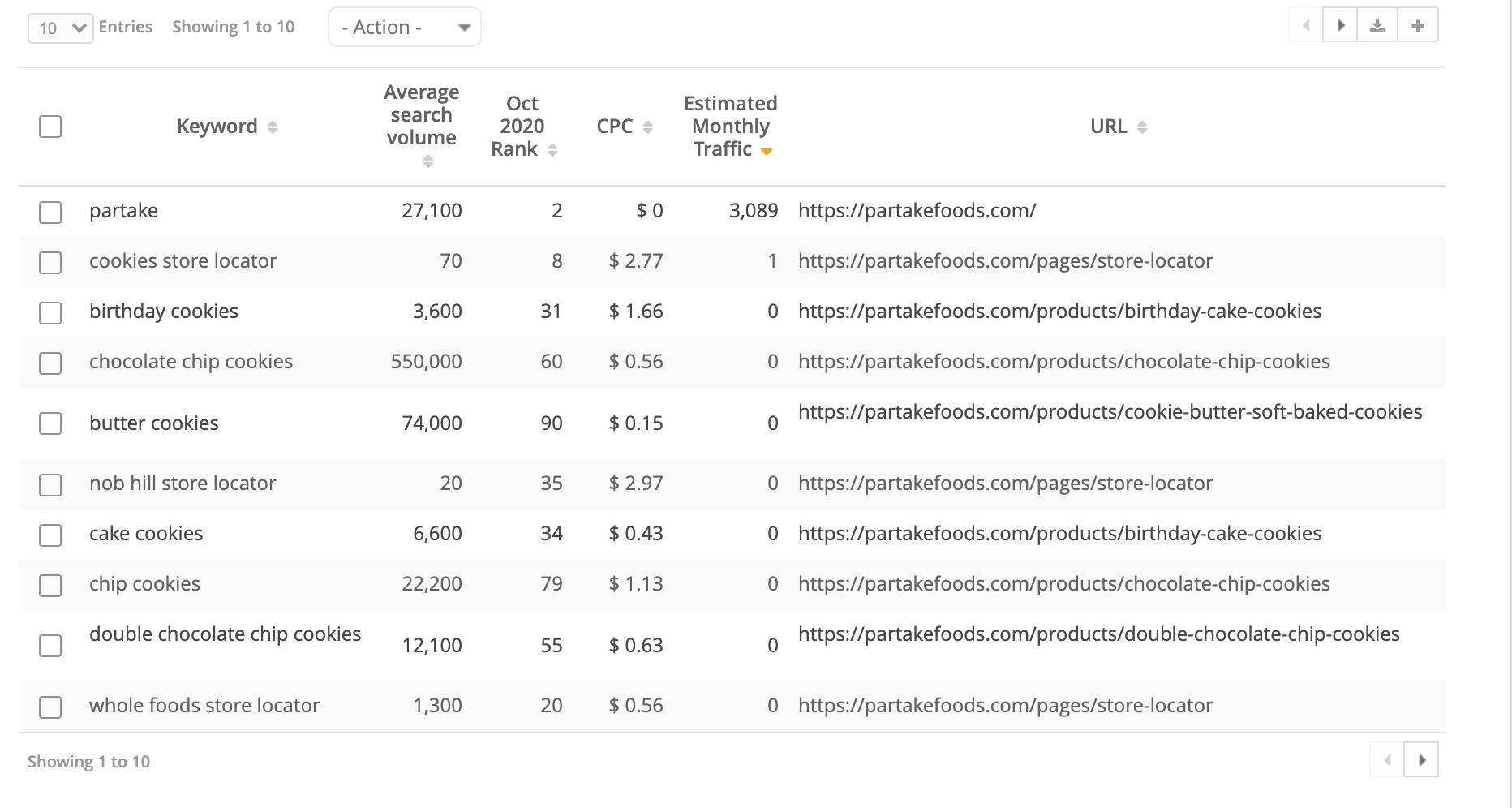This screenshot has width=1512, height=808.
Task: Check the whole foods store locator checkbox
Action: (x=50, y=707)
